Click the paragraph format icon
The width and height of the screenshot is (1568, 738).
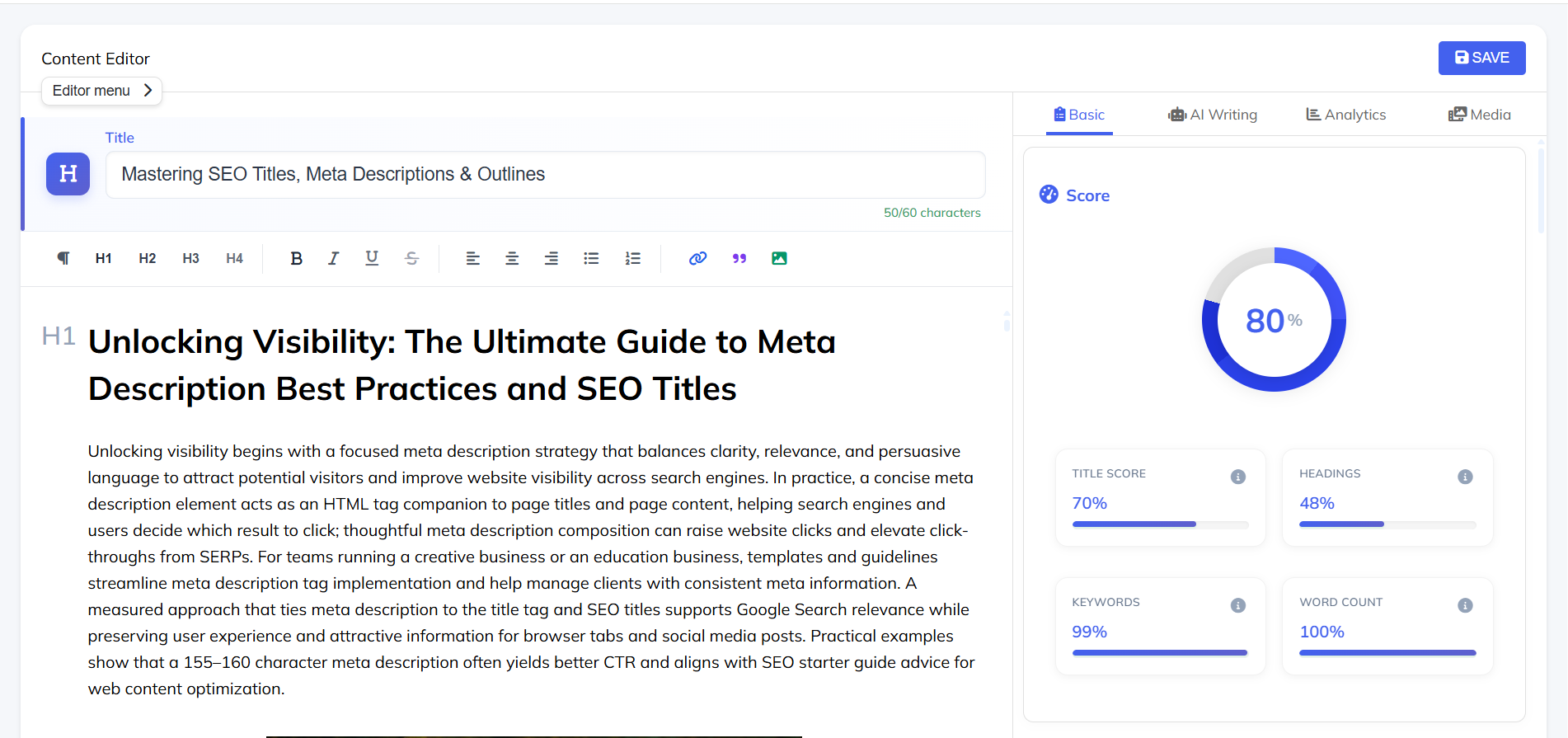tap(63, 258)
